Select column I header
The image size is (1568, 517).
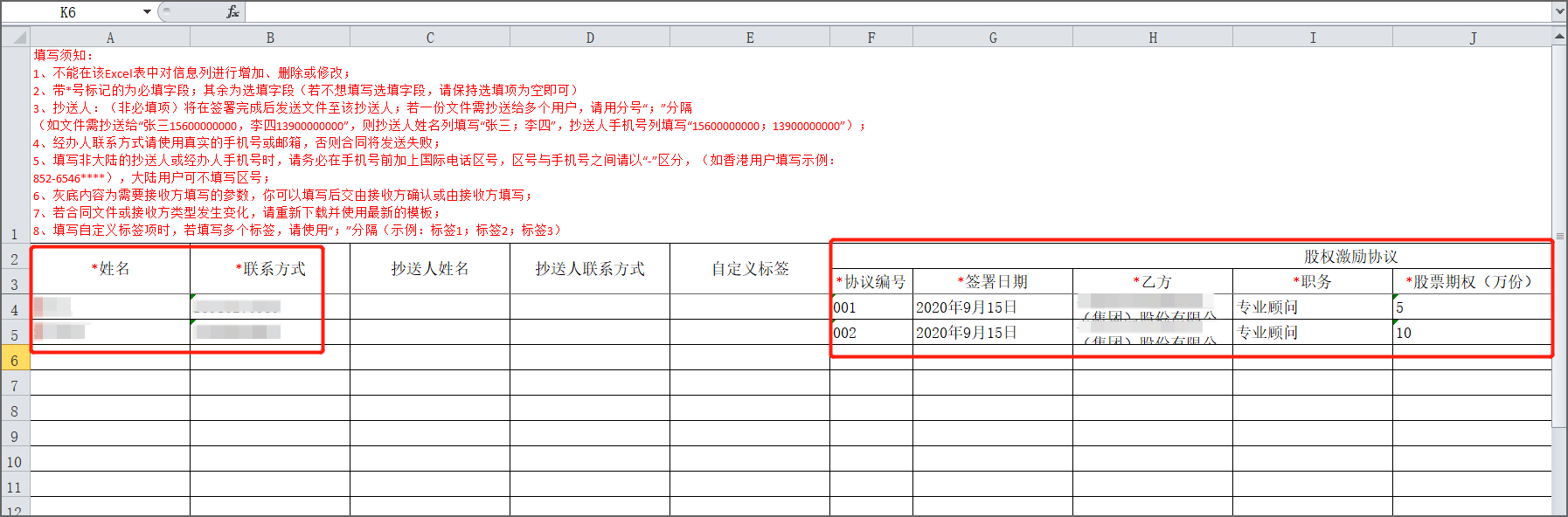point(1313,38)
